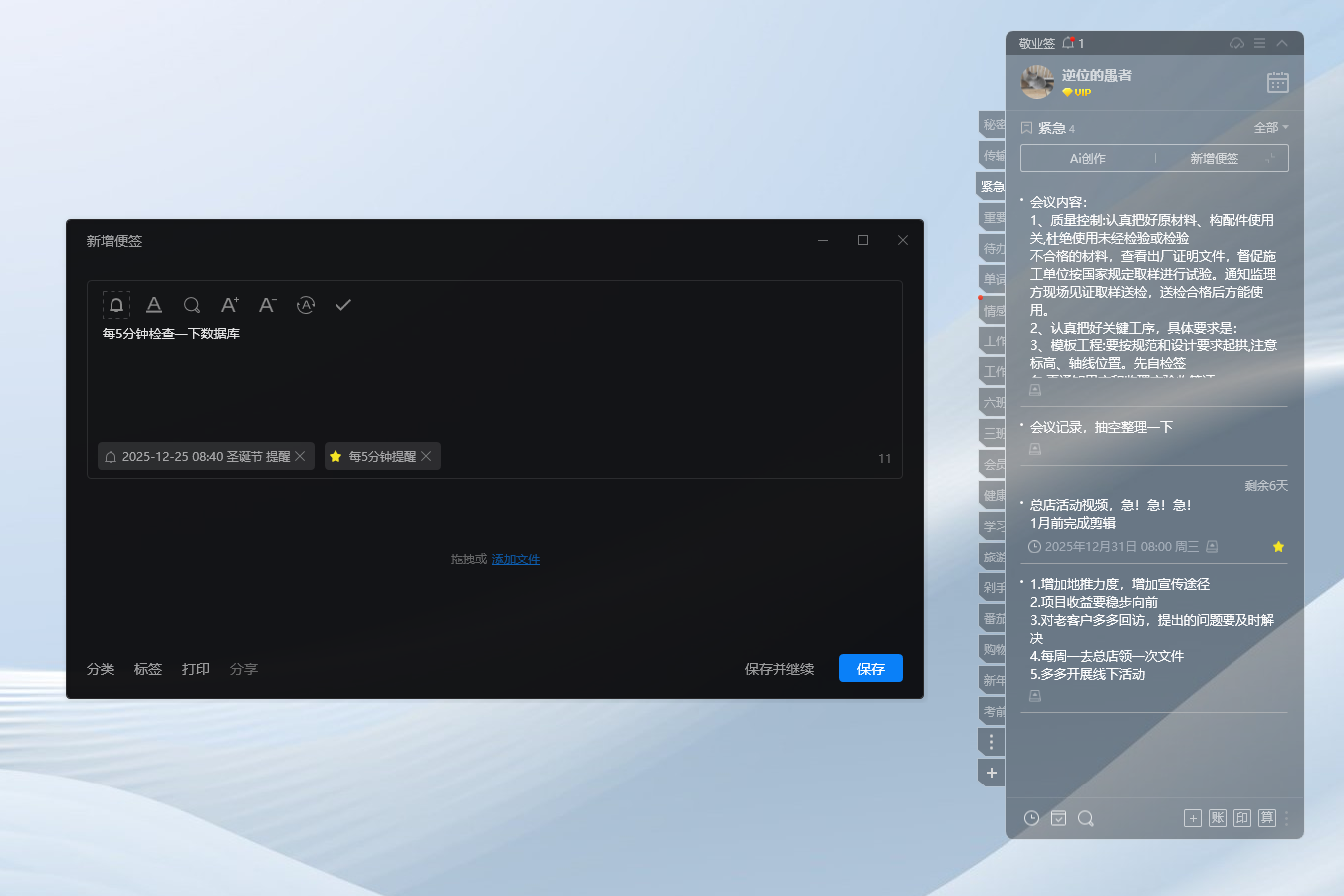This screenshot has width=1344, height=896.
Task: Select the reminder bell icon in the note toolbar
Action: [x=116, y=305]
